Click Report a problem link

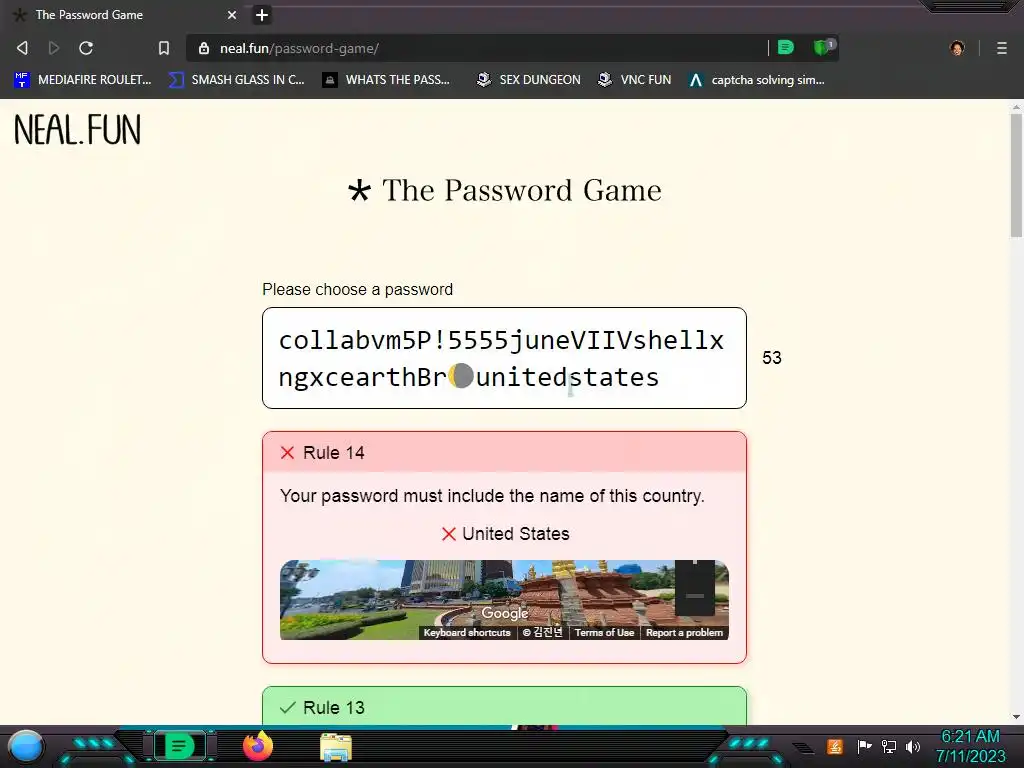(x=684, y=632)
